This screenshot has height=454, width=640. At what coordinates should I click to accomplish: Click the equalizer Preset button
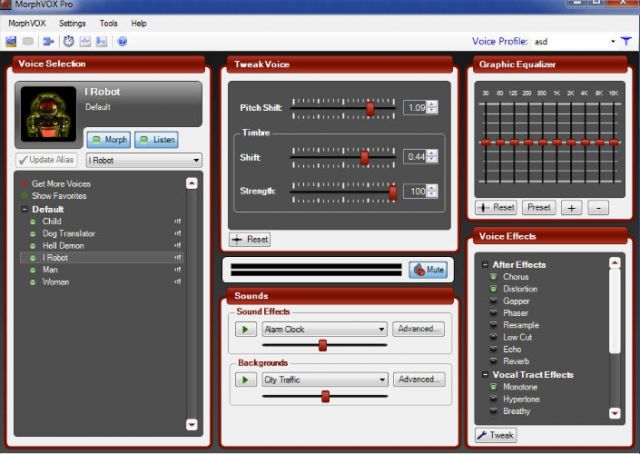[539, 207]
